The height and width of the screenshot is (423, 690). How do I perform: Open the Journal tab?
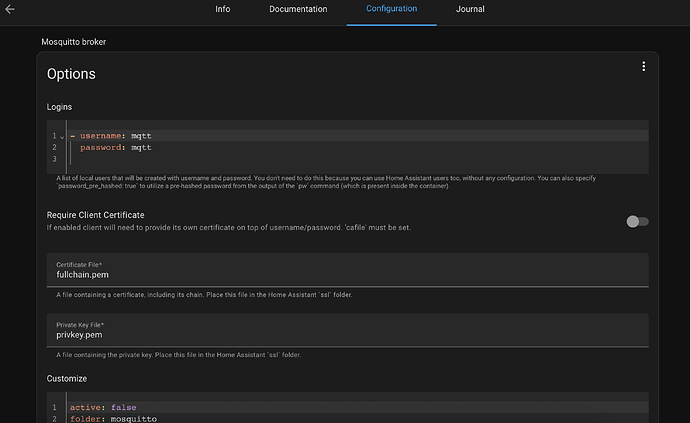pos(470,9)
